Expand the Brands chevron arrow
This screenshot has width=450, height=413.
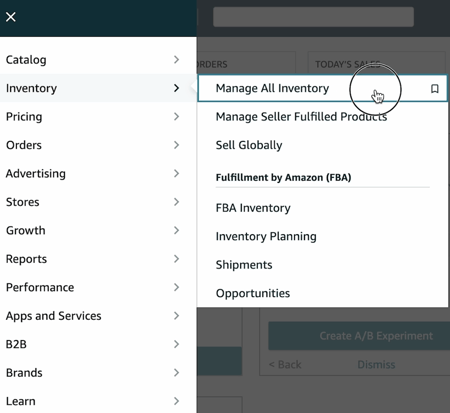tap(177, 372)
